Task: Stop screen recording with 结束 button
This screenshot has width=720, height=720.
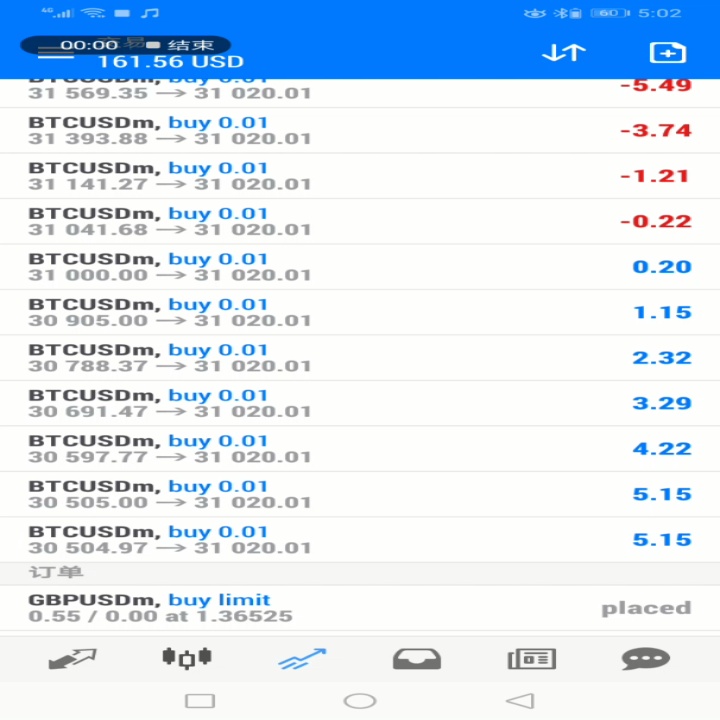Action: tap(191, 45)
